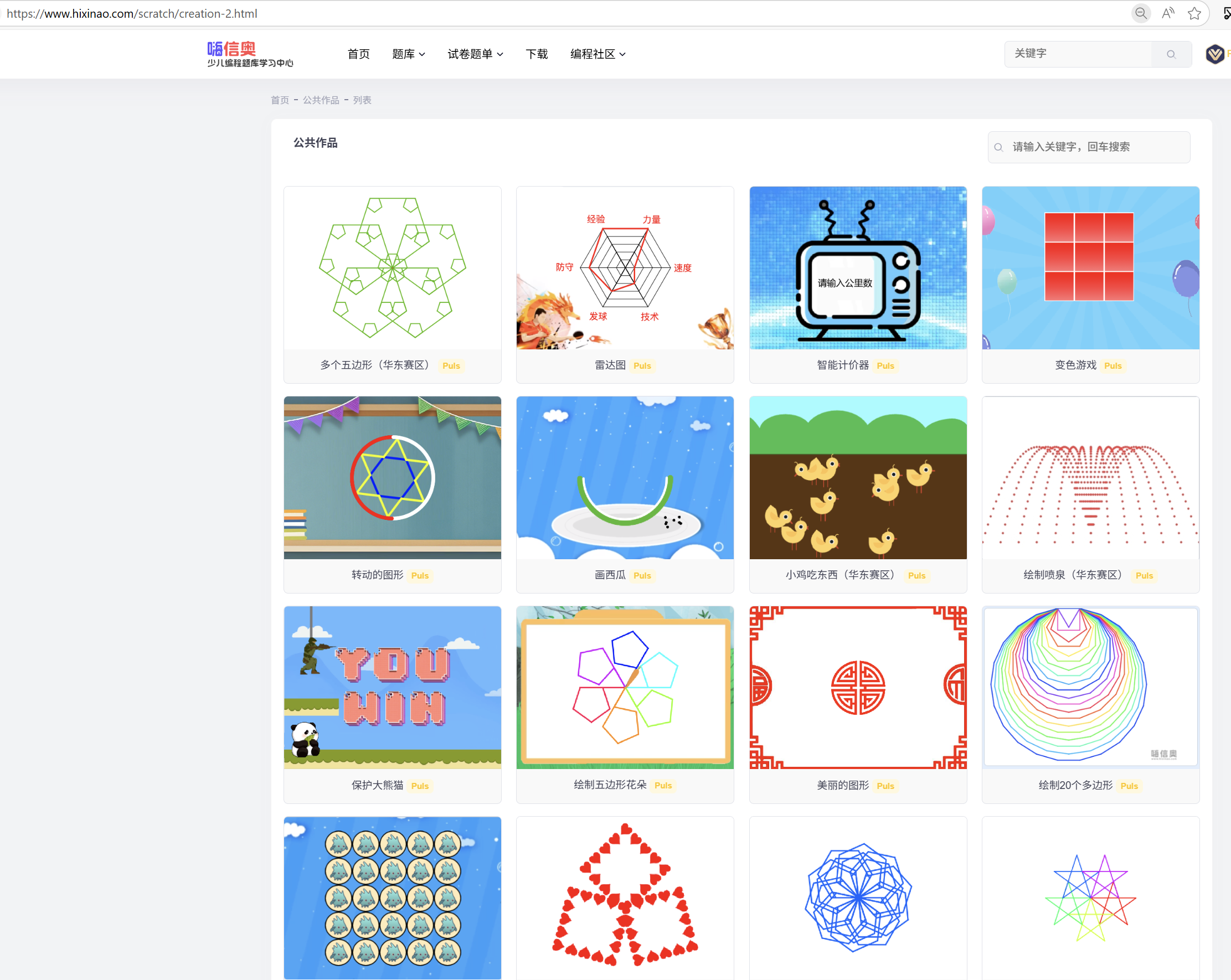Focus the 请输入关键字 works search field
The width and height of the screenshot is (1231, 980).
(x=1089, y=147)
